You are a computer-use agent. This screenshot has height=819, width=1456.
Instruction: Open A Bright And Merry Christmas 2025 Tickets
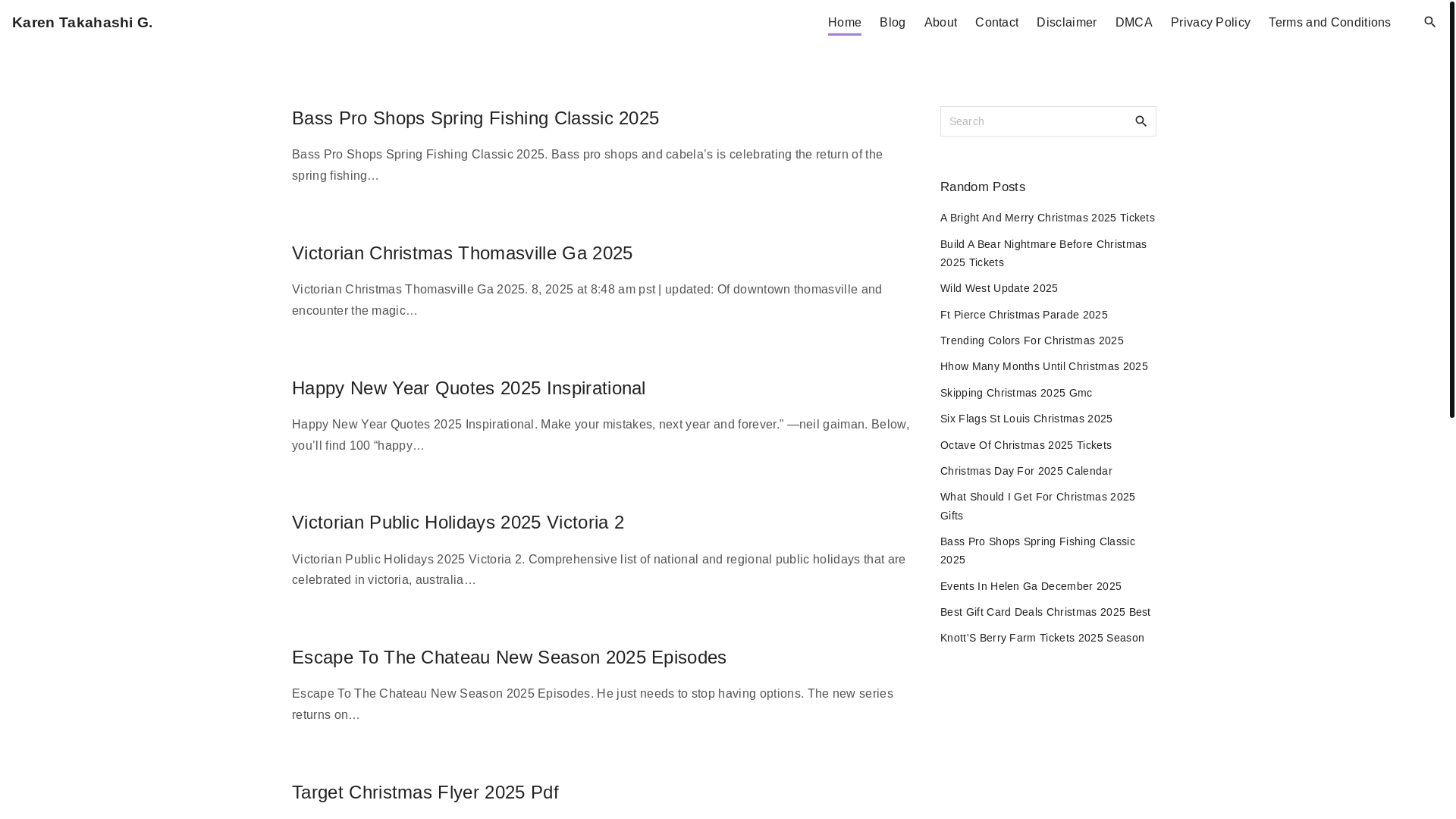point(1047,218)
